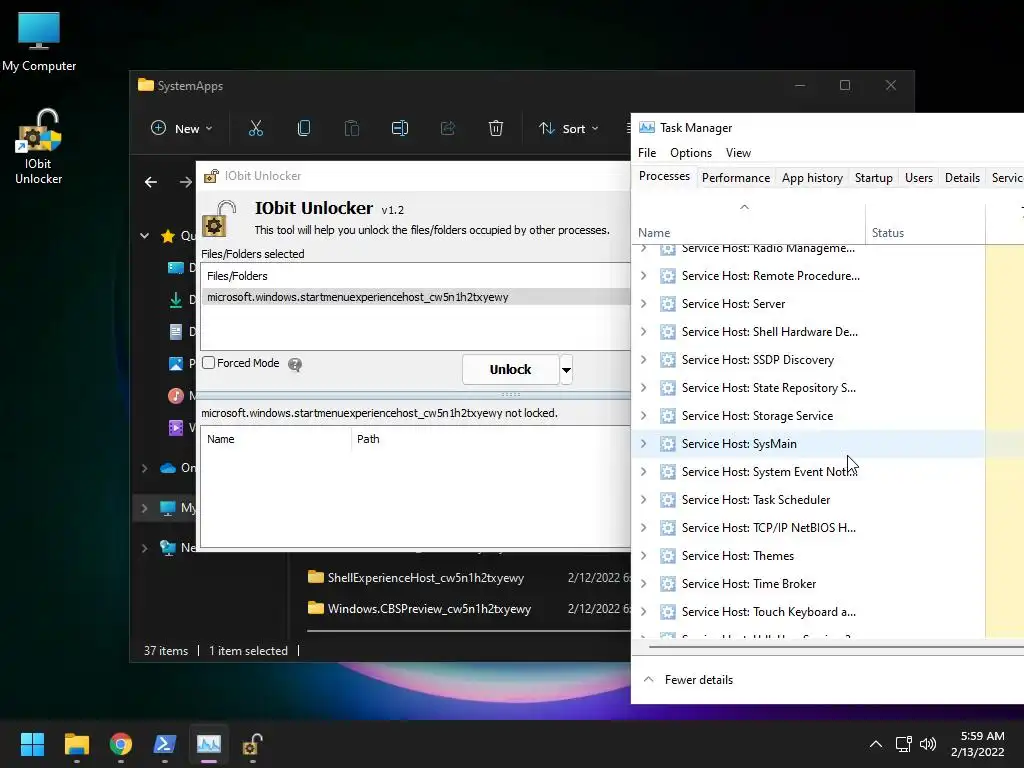Image resolution: width=1024 pixels, height=768 pixels.
Task: Click the volume speaker icon in tray
Action: point(927,744)
